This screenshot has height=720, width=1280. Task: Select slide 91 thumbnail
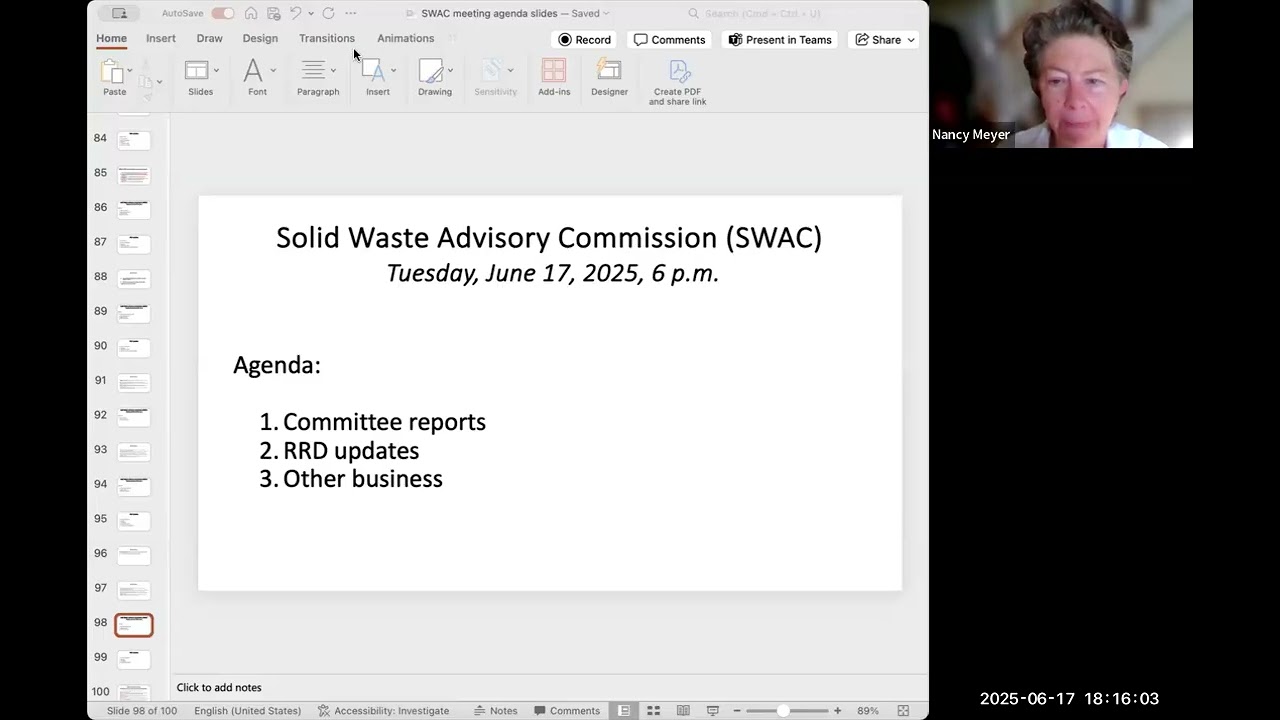(134, 383)
